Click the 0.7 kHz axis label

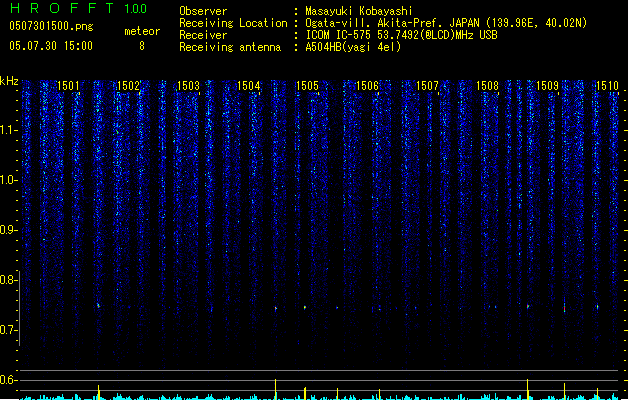(9, 330)
